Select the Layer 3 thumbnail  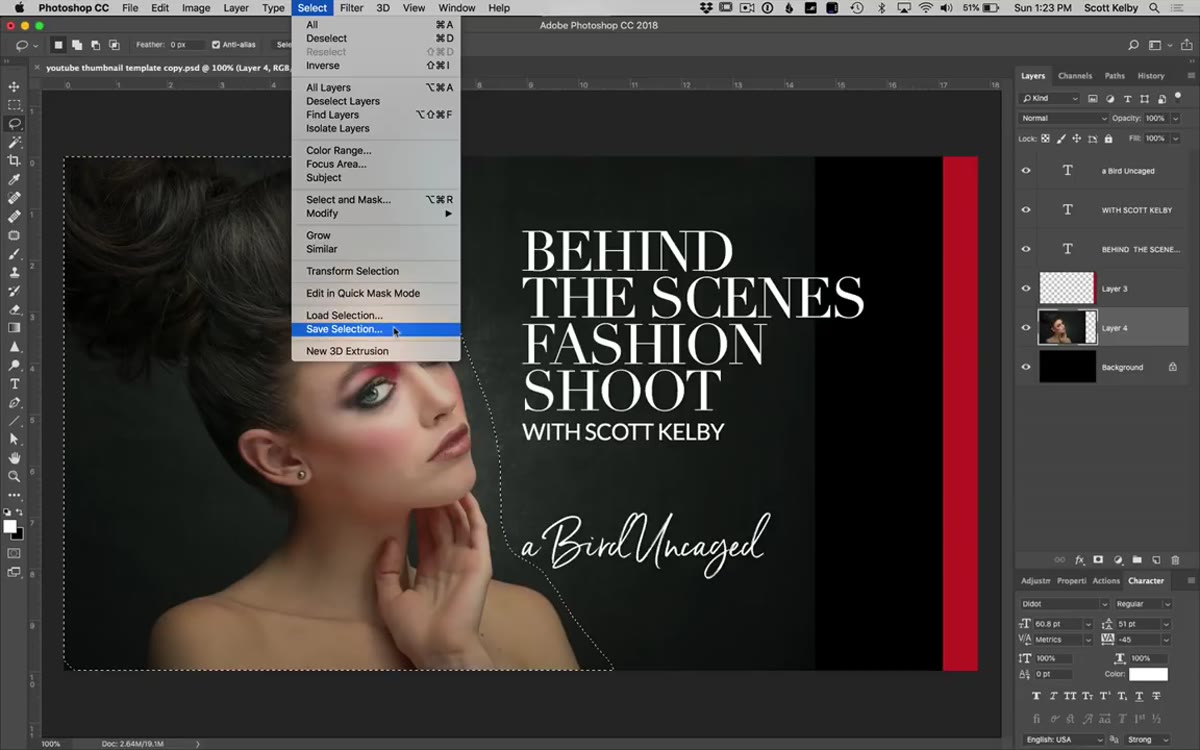pyautogui.click(x=1067, y=288)
